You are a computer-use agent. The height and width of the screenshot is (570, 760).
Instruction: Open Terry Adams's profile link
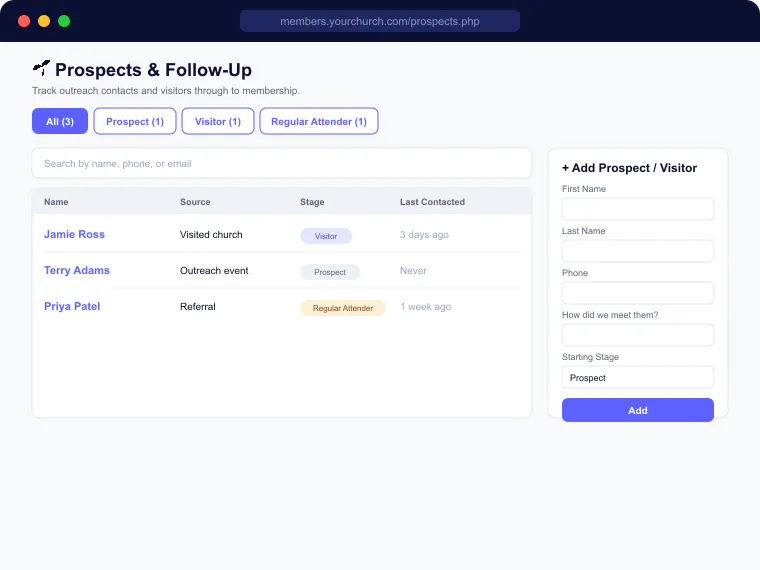pos(77,270)
